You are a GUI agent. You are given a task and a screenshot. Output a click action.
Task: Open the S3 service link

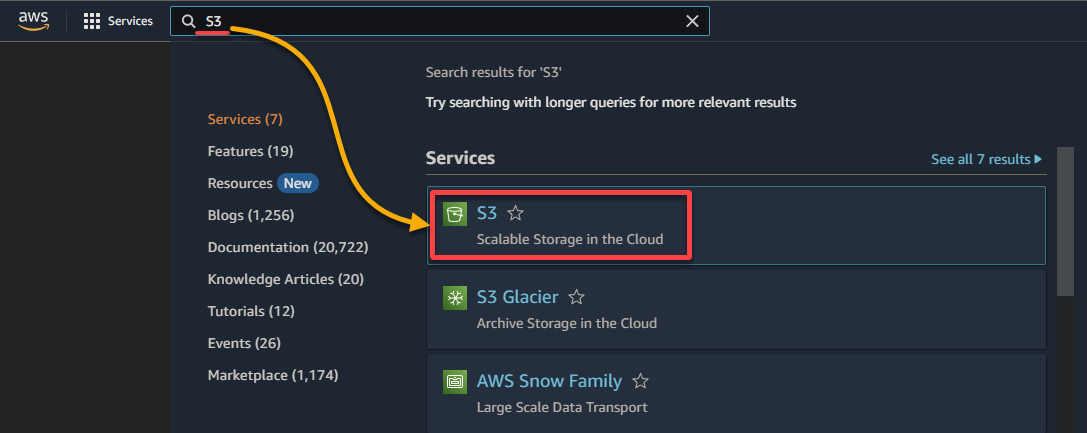(487, 213)
